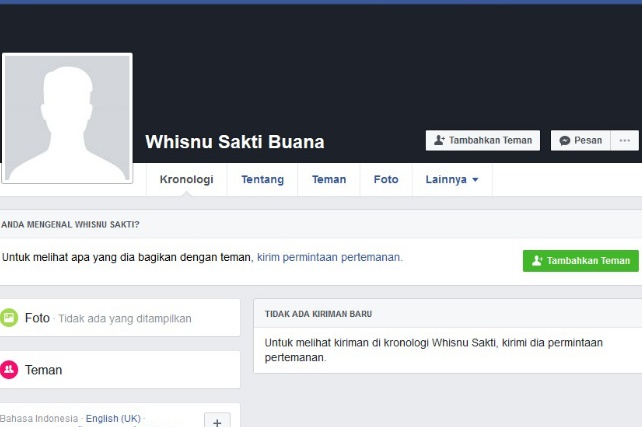Click the plus button for more languages

click(217, 421)
